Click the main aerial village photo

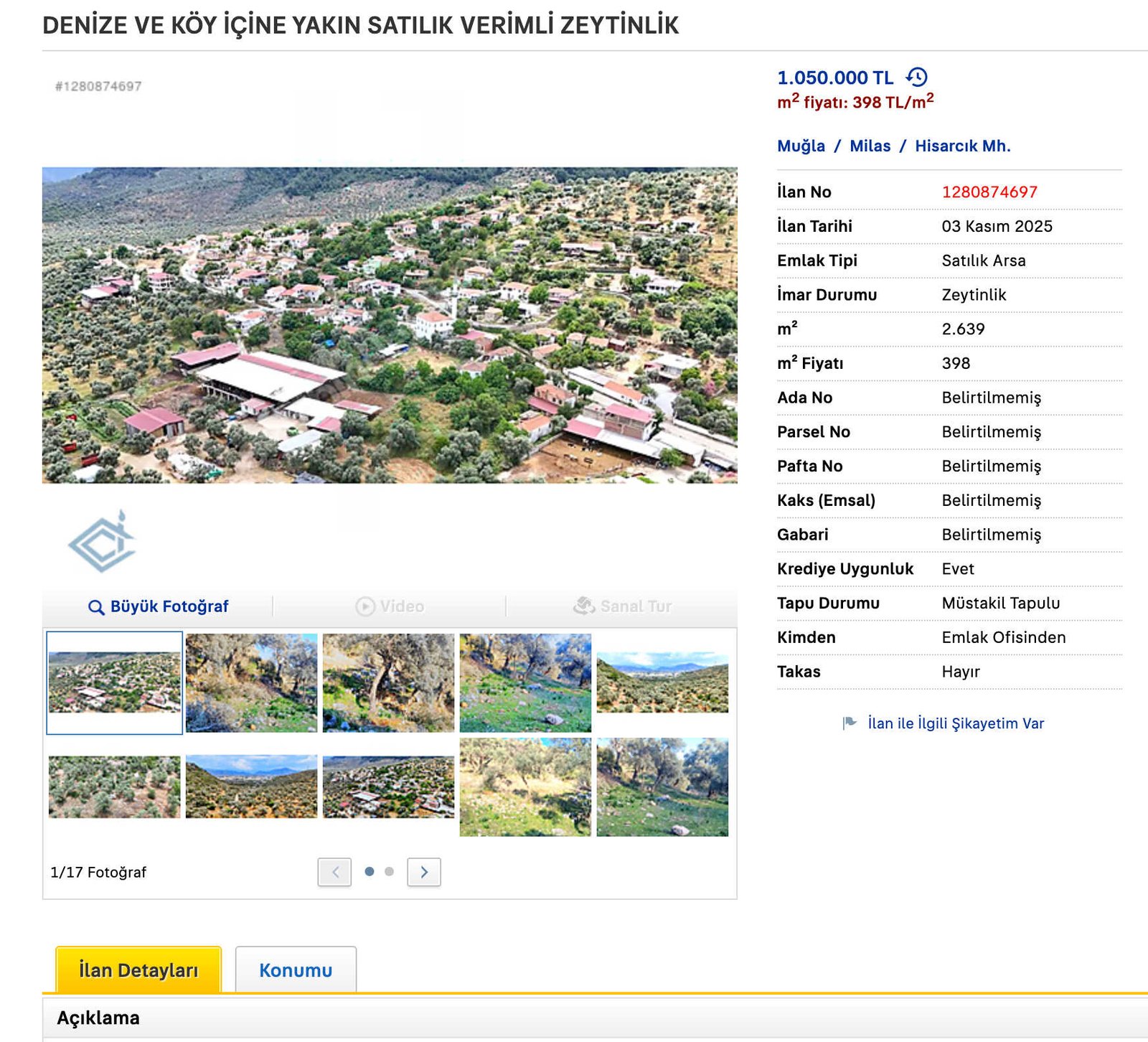390,325
